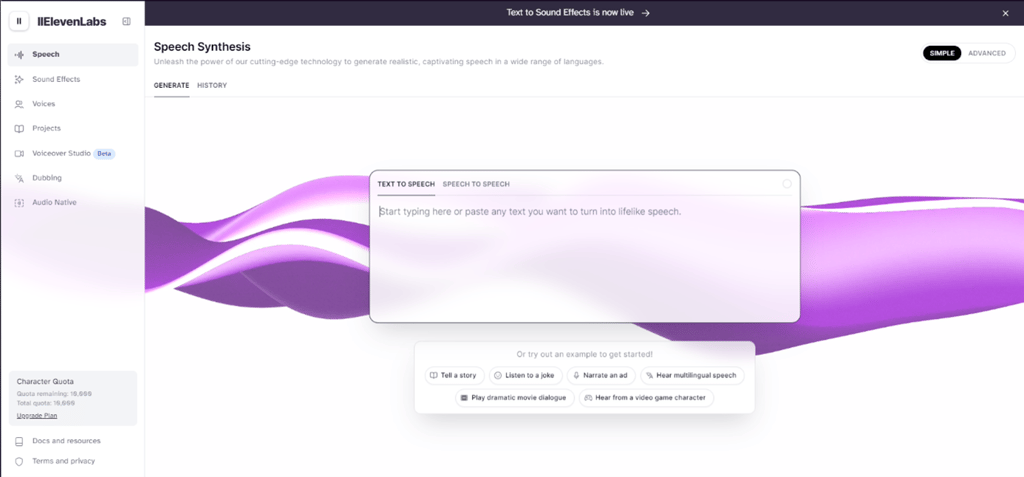Click the Speech Synthesis heading
This screenshot has height=477, width=1024.
click(x=202, y=46)
